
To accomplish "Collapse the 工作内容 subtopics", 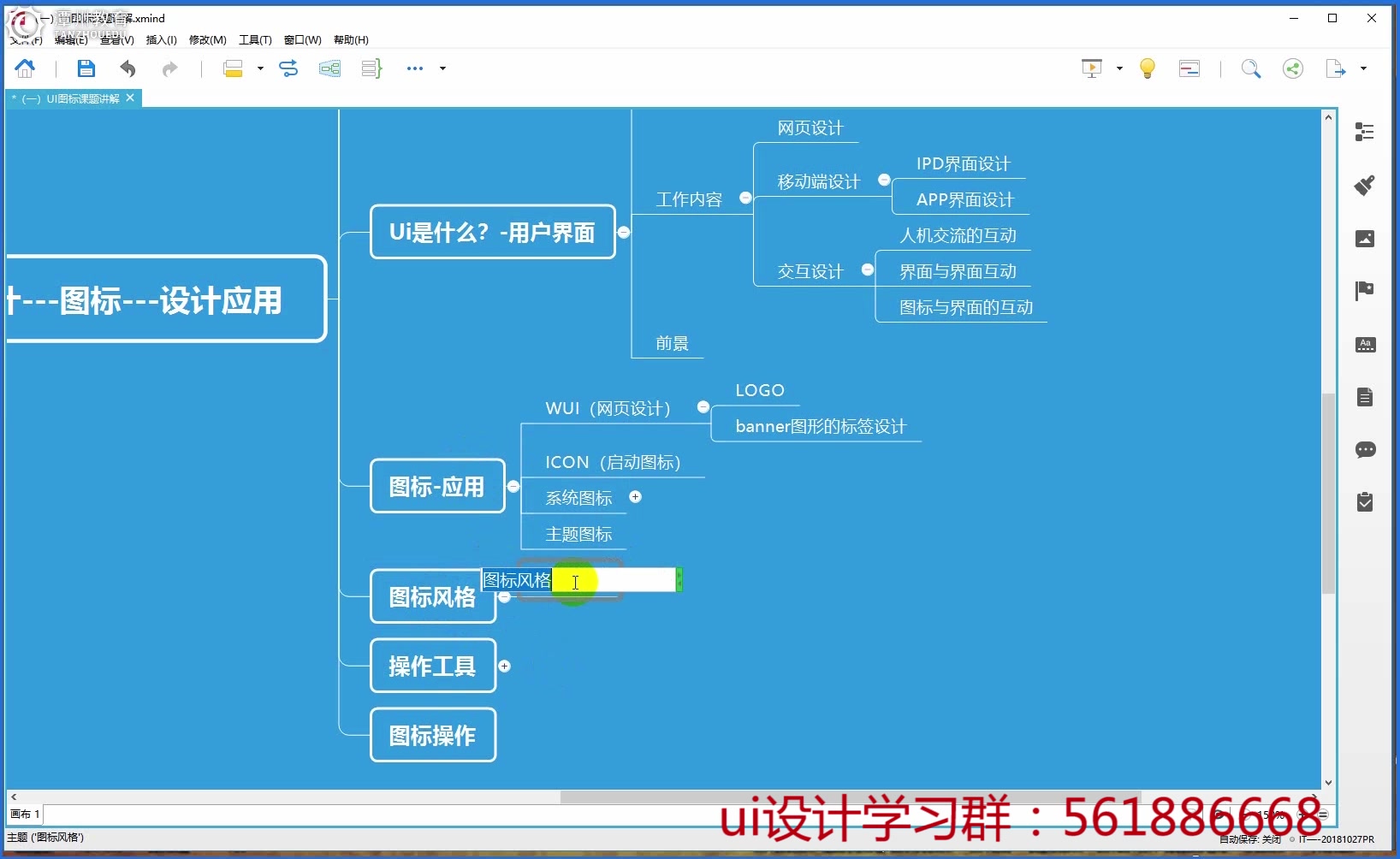I will [x=745, y=198].
